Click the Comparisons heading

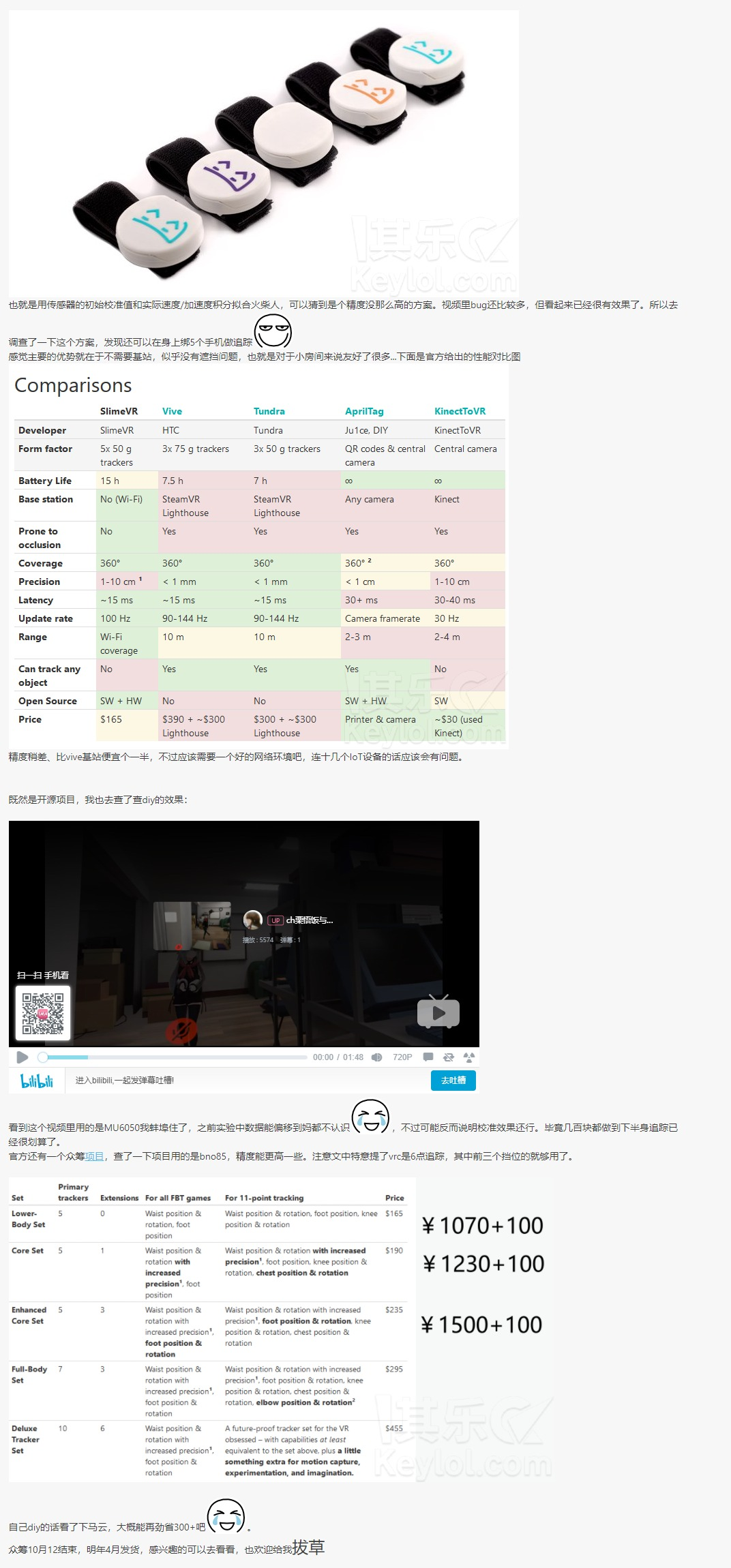[73, 385]
